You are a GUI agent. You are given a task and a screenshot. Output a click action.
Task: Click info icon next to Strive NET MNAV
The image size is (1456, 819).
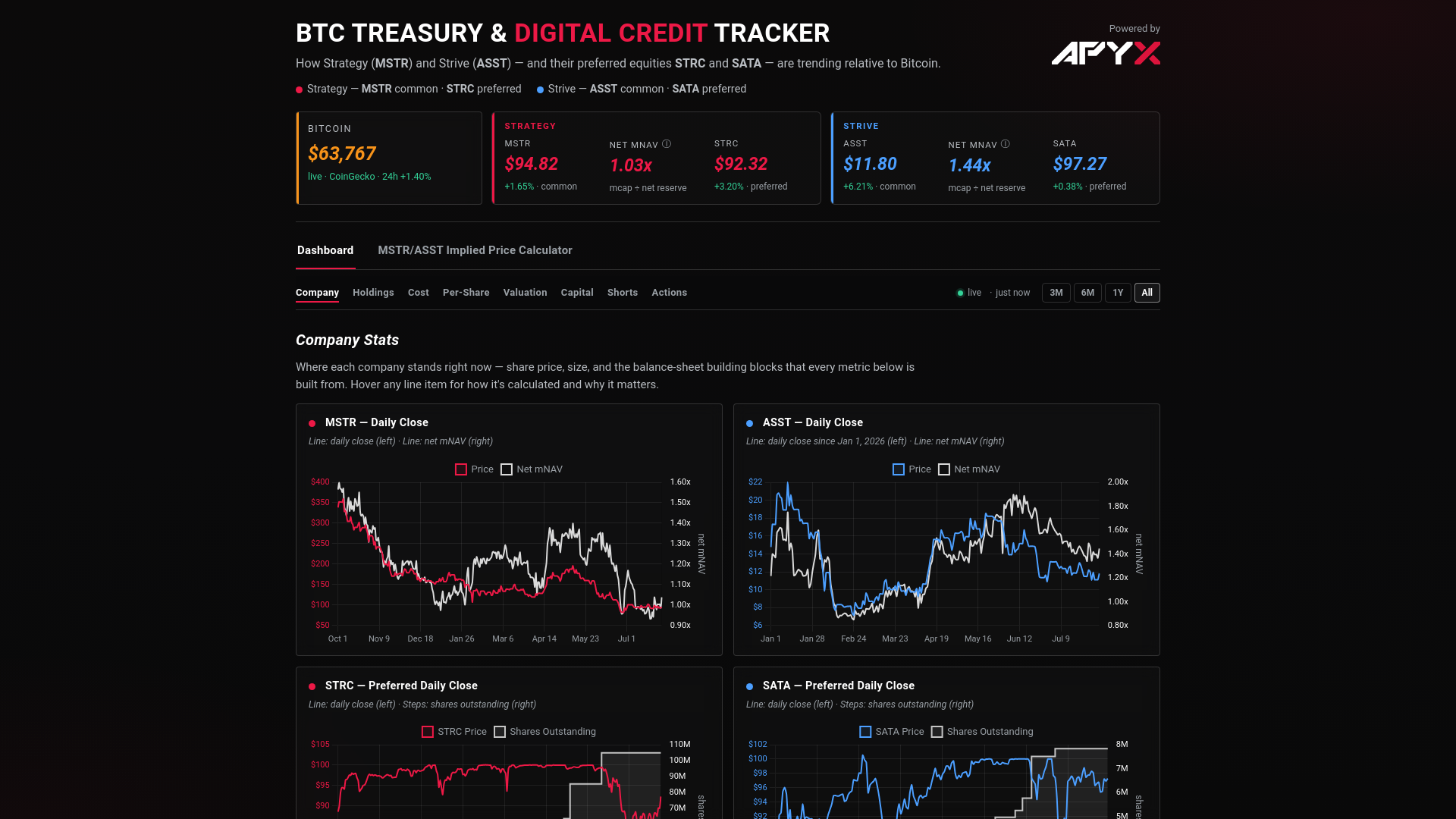tap(1006, 144)
